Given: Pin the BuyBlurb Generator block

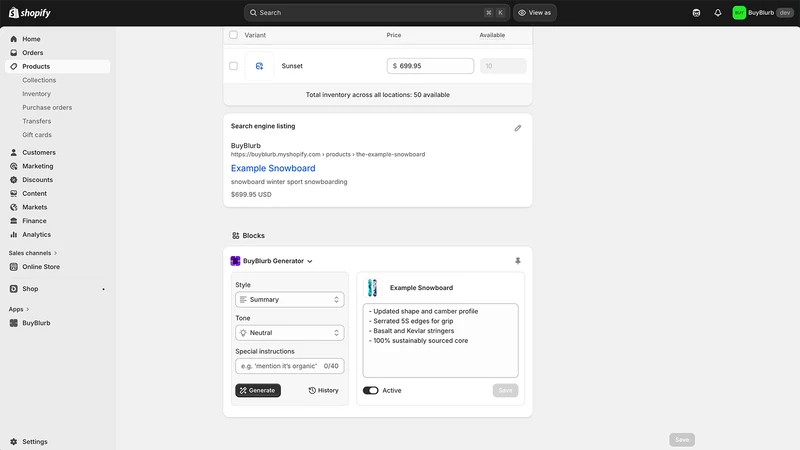Looking at the screenshot, I should pyautogui.click(x=517, y=261).
